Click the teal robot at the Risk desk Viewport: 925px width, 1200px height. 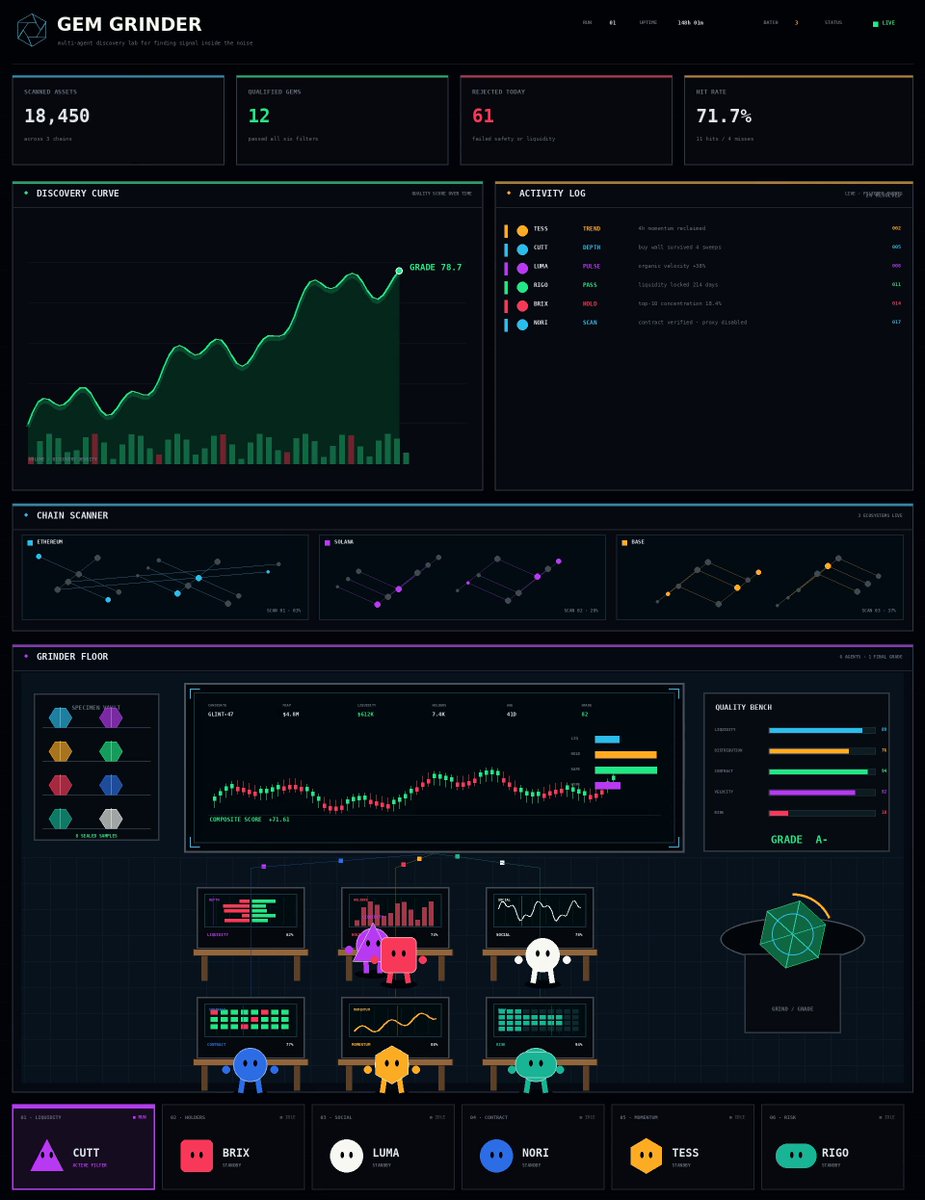pyautogui.click(x=536, y=1066)
